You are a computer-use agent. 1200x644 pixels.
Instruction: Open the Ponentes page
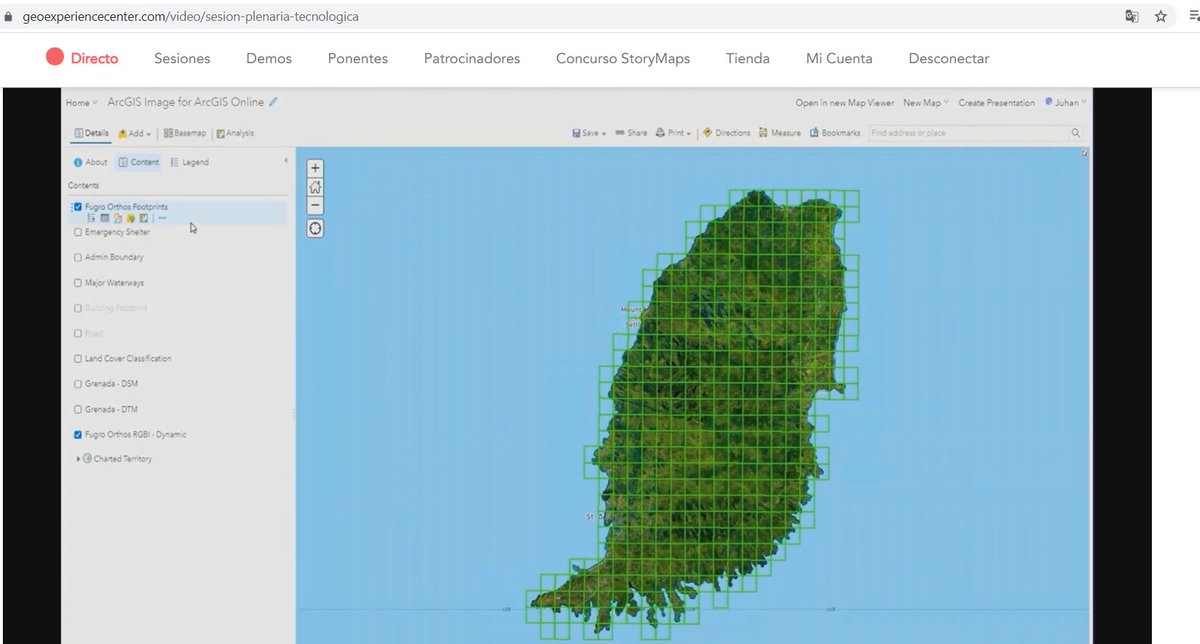358,58
